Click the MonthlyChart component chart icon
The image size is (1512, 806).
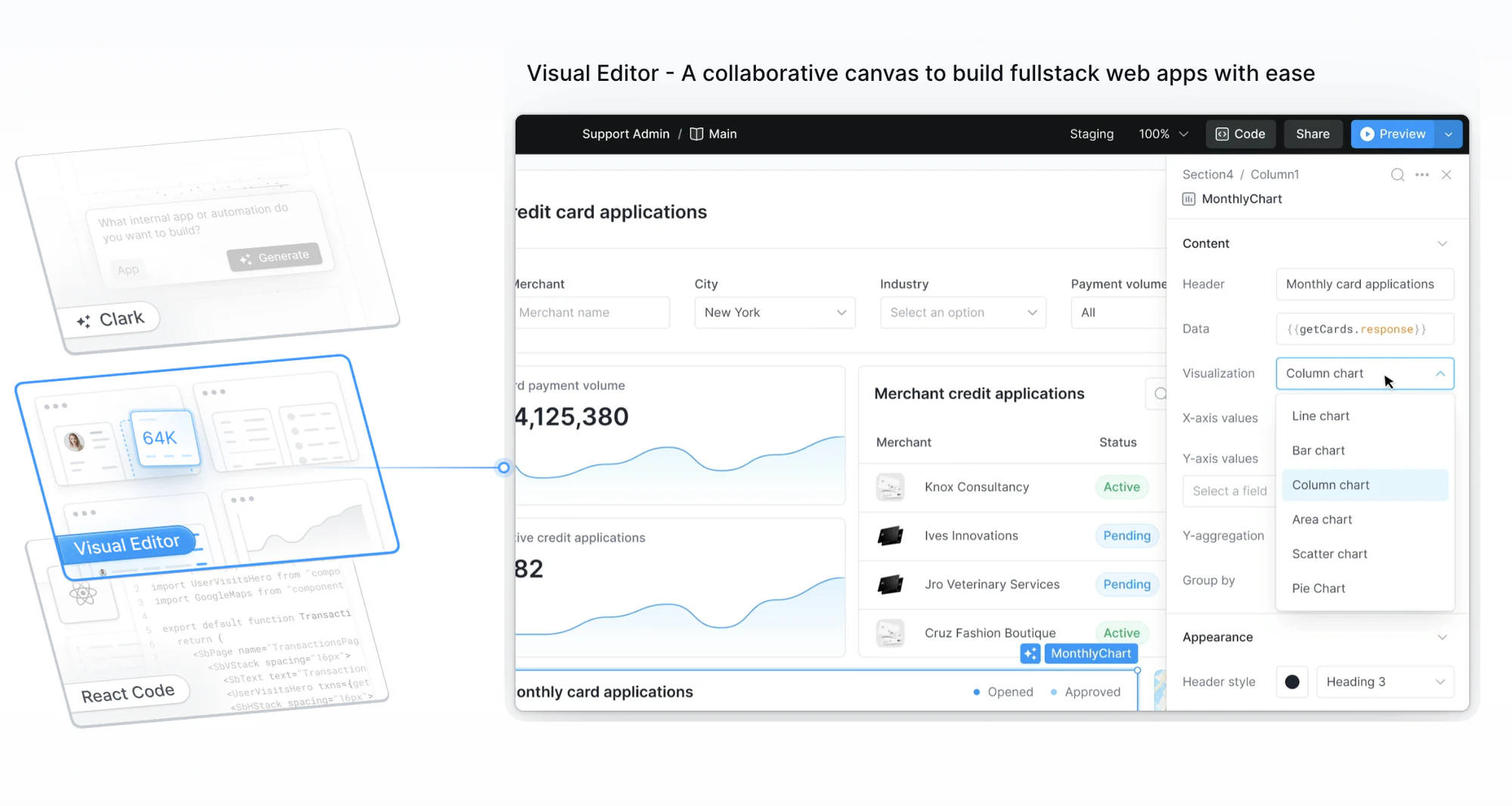click(x=1189, y=199)
